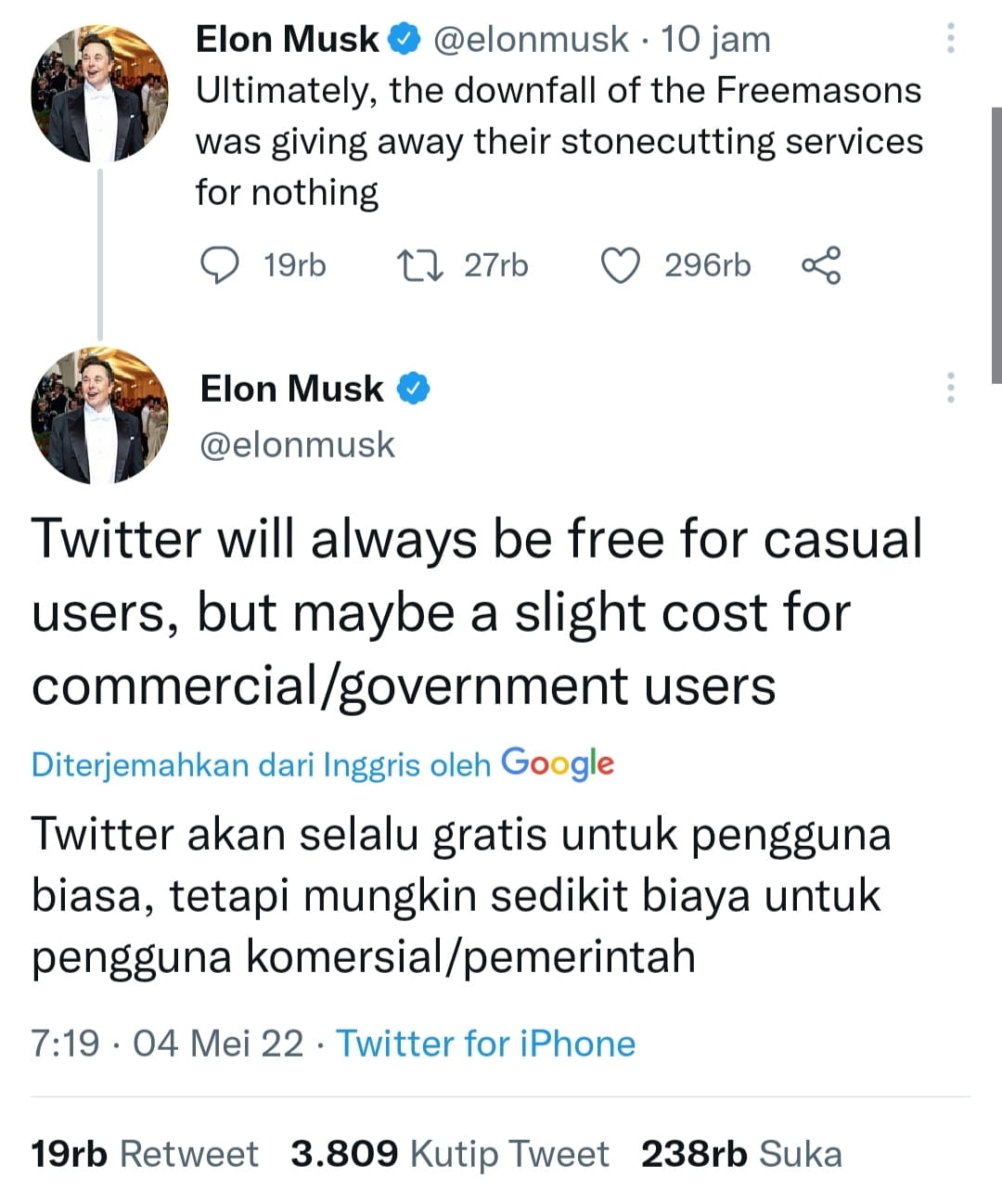Open Elon Musk's avatar on the first tweet
This screenshot has height=1204, width=1002.
[x=100, y=94]
